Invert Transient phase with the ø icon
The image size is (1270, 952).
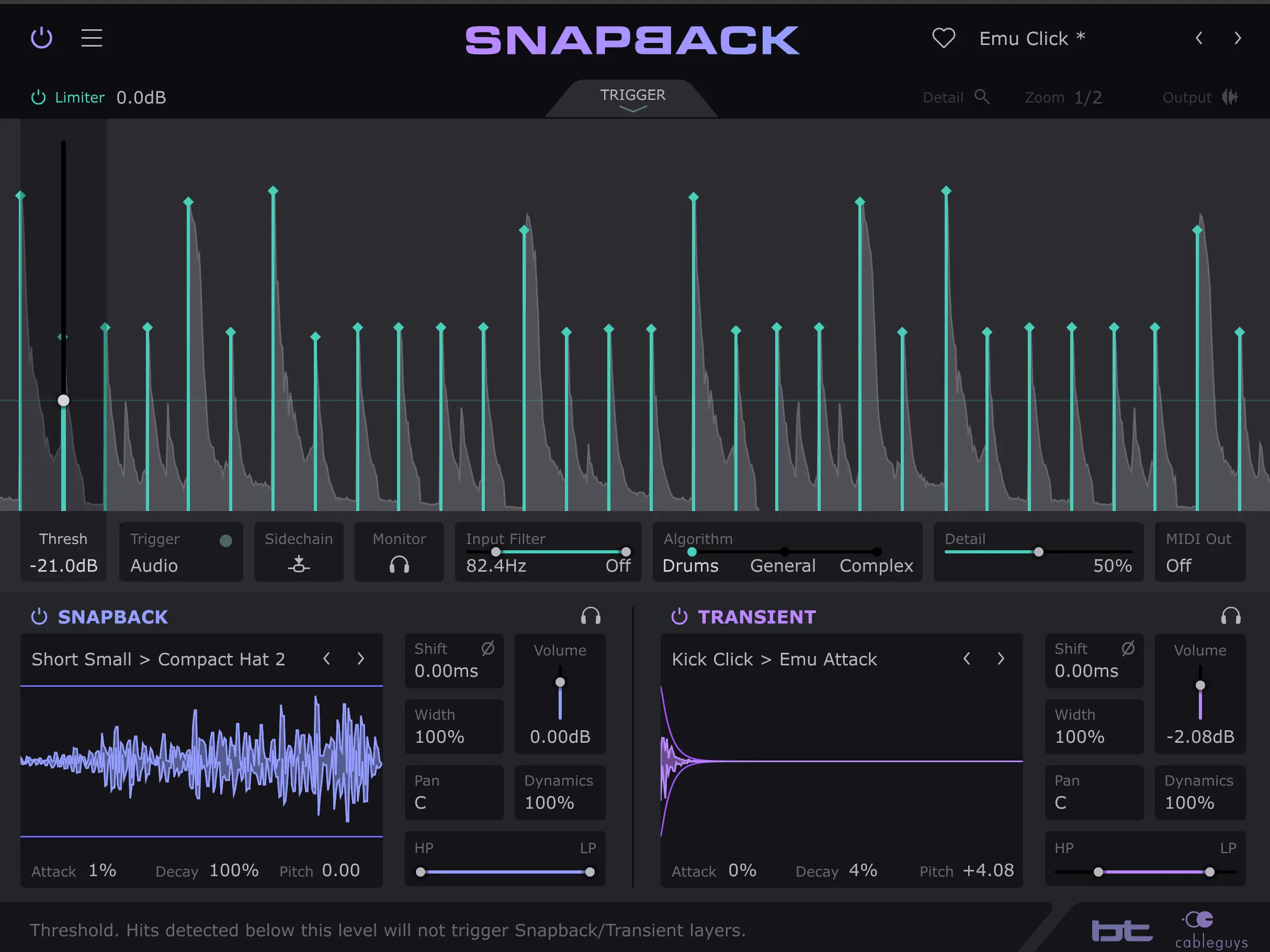pos(1128,648)
